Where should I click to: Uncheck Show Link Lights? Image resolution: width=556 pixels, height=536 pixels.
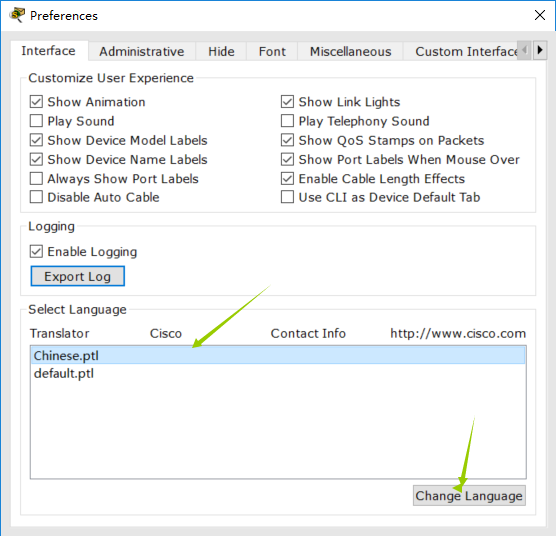point(287,102)
